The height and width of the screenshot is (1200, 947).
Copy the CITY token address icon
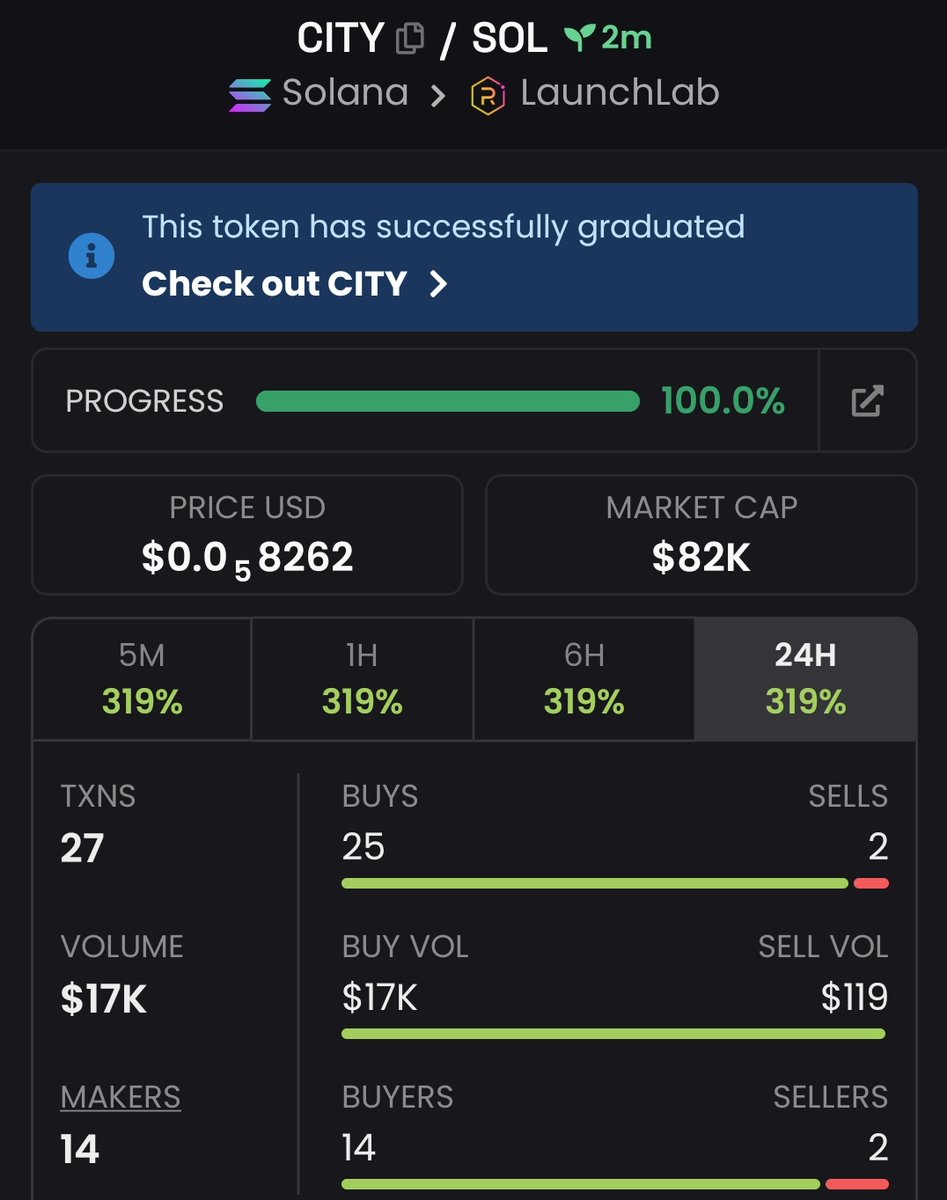click(x=409, y=39)
